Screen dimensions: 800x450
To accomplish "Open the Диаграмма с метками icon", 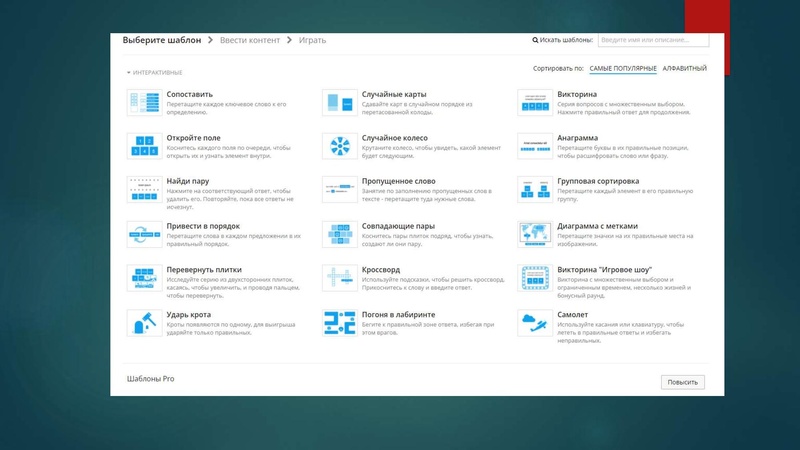I will click(533, 233).
